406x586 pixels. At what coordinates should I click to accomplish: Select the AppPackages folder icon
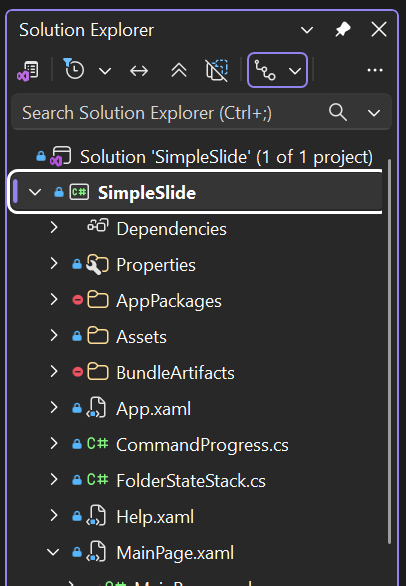[98, 300]
